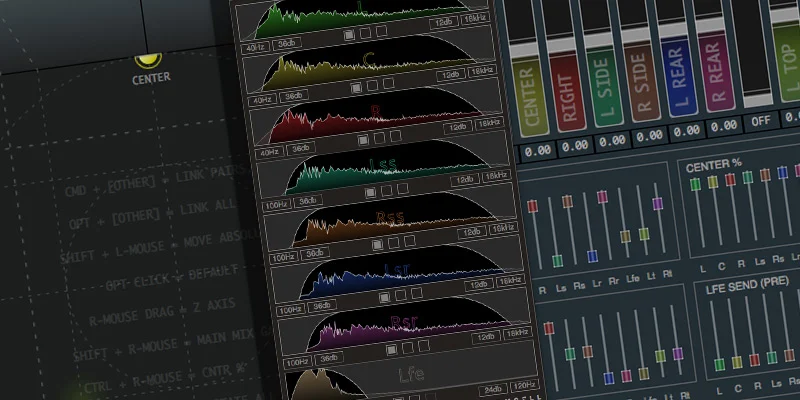Click the 'R-MOUSE DRAG = Z AXIS' hint
Screen dimensions: 800x400
(162, 312)
